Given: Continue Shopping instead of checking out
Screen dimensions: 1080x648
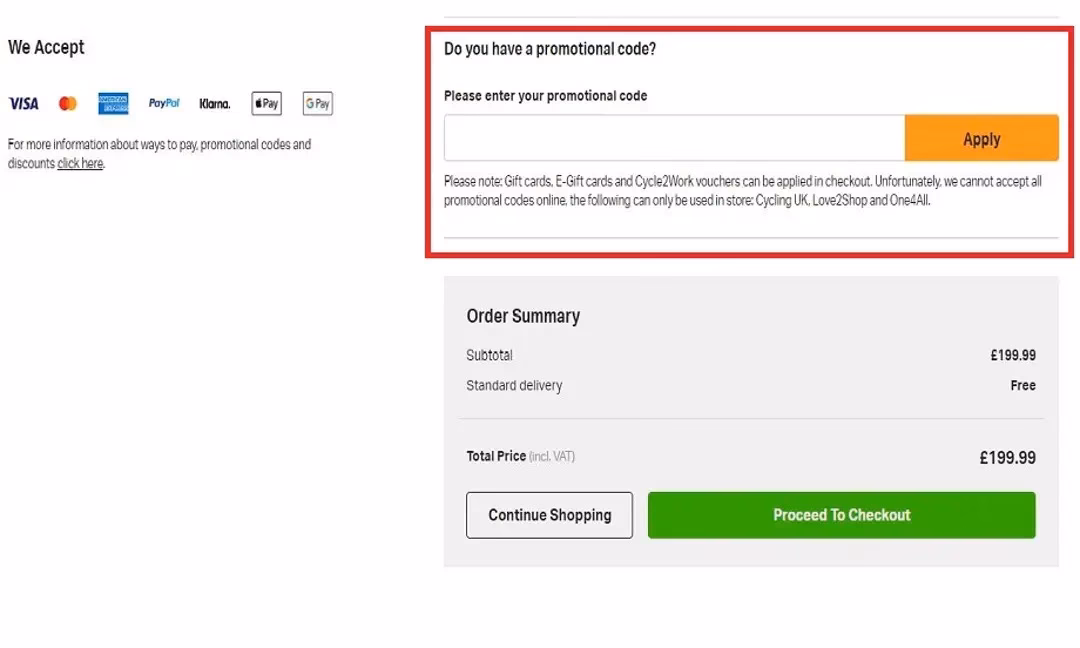Looking at the screenshot, I should [549, 514].
